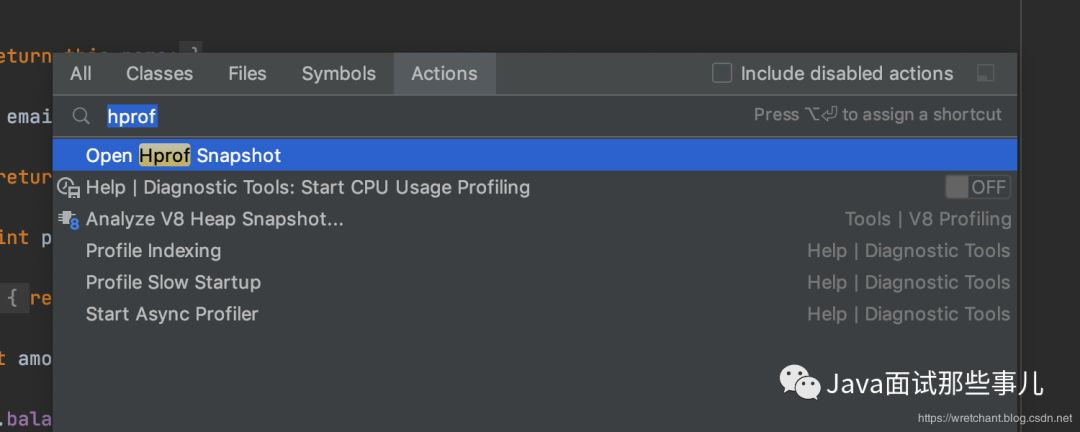Open the wretchant.blog.csdn.net link

click(x=995, y=418)
